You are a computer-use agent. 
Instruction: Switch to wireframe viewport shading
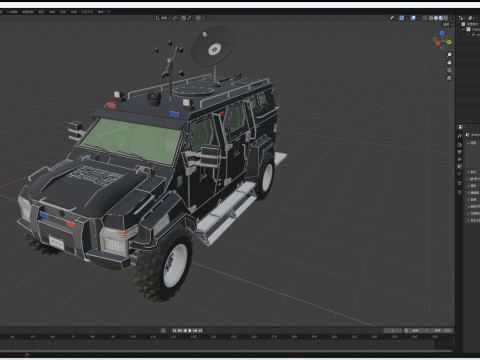pyautogui.click(x=431, y=18)
